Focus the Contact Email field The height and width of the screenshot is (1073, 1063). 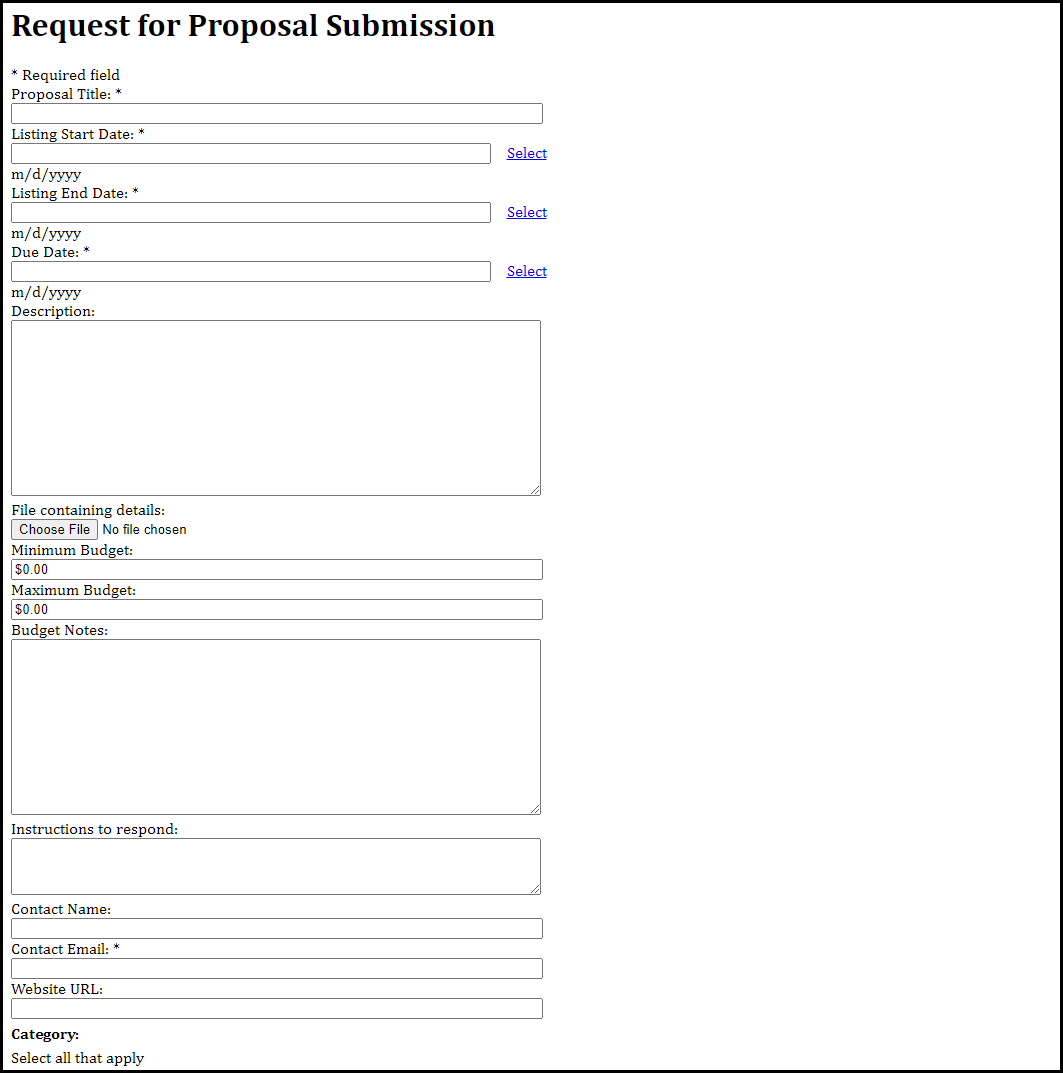click(x=276, y=969)
